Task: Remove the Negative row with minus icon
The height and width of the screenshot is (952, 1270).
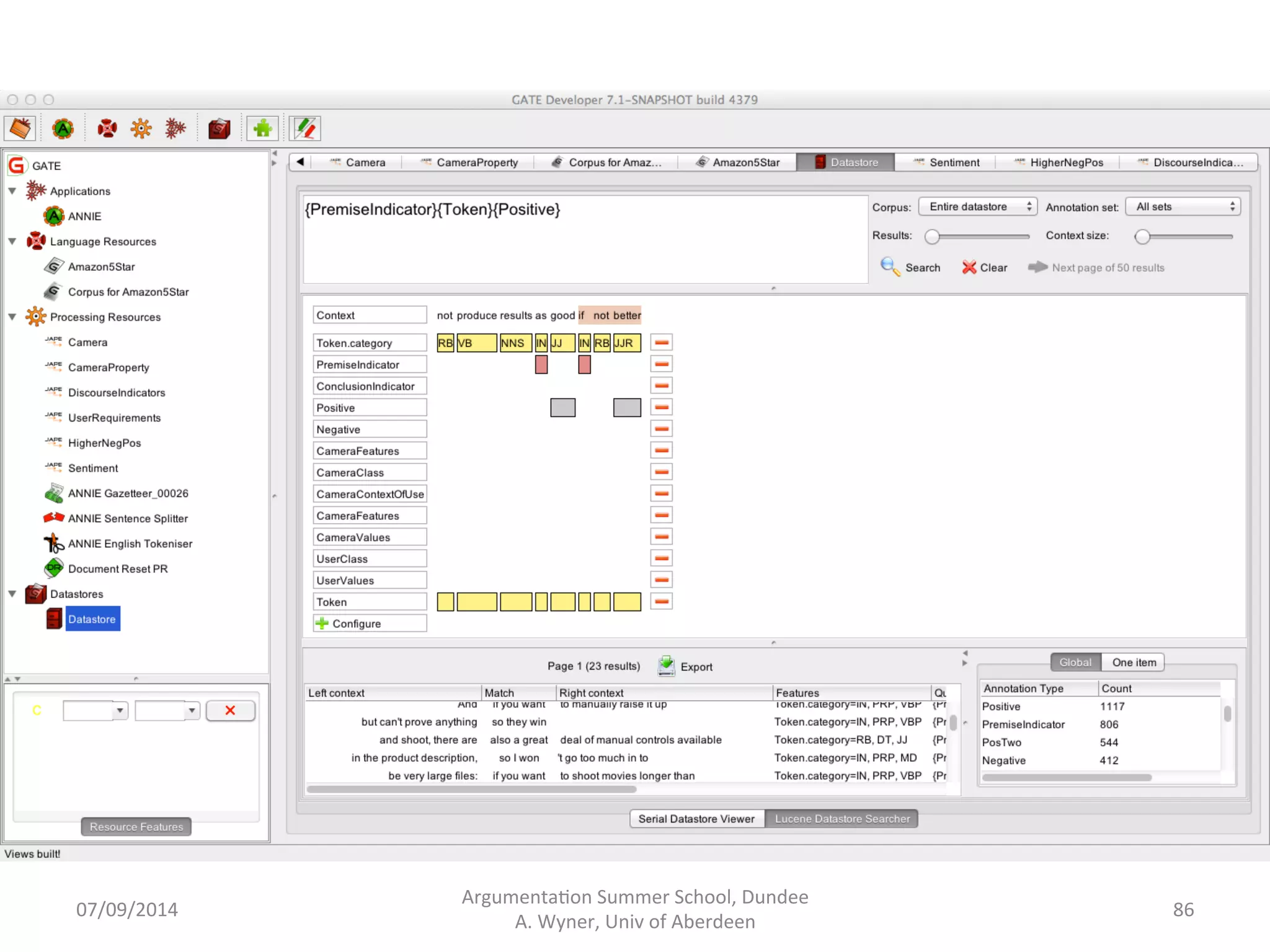Action: 662,429
